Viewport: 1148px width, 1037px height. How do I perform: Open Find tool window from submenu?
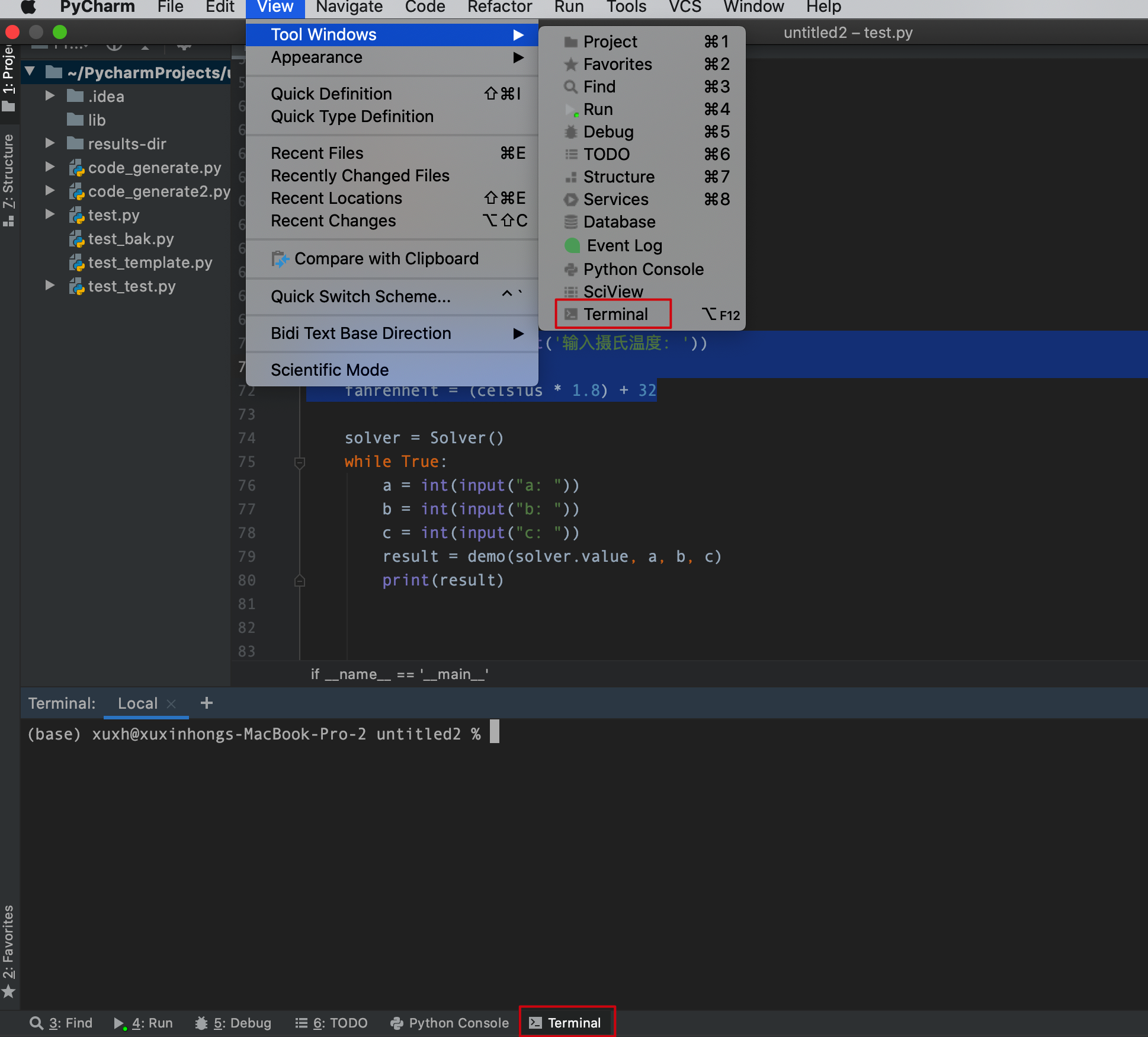[x=642, y=87]
